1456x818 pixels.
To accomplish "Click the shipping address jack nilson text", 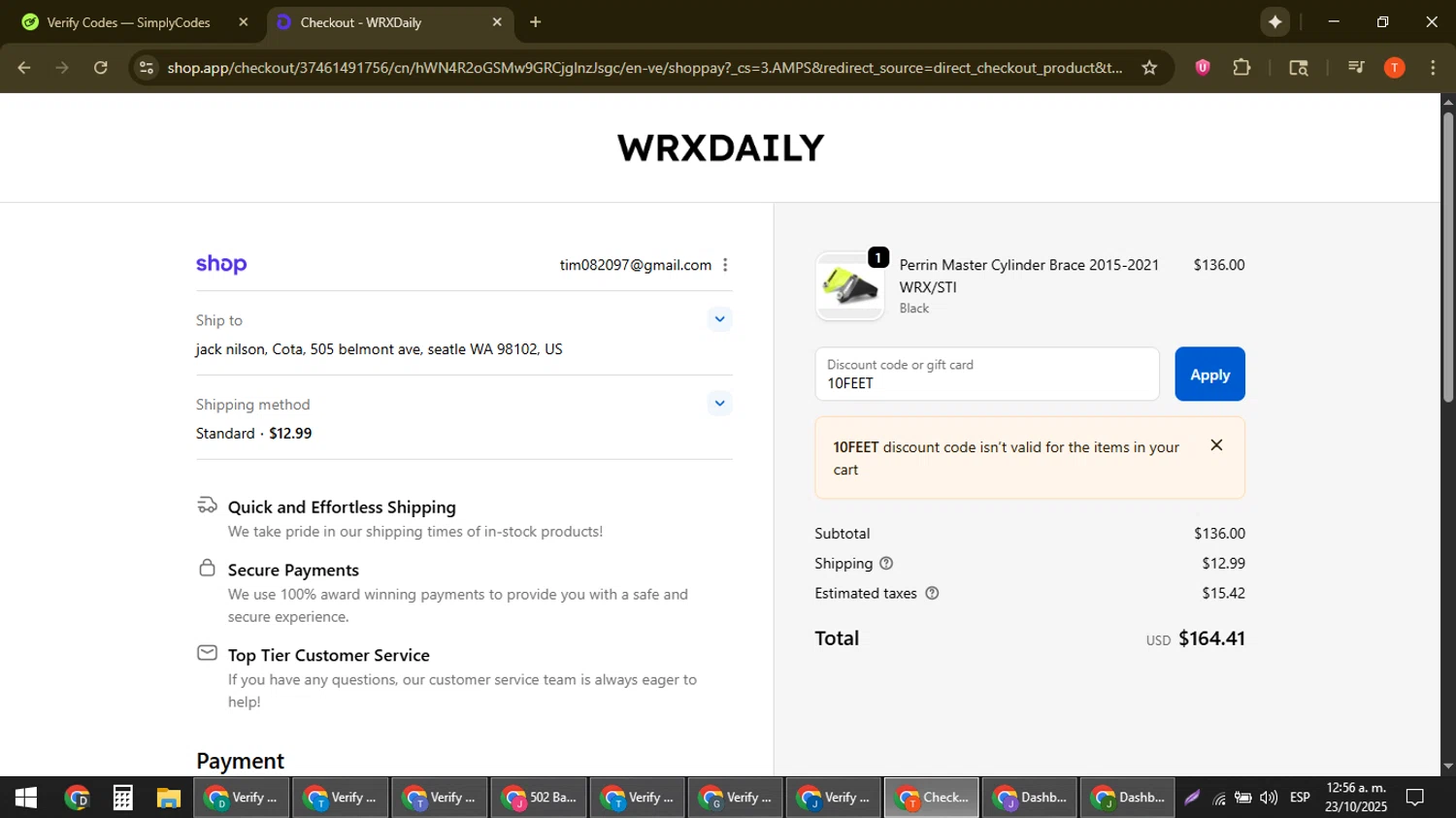I will 380,349.
